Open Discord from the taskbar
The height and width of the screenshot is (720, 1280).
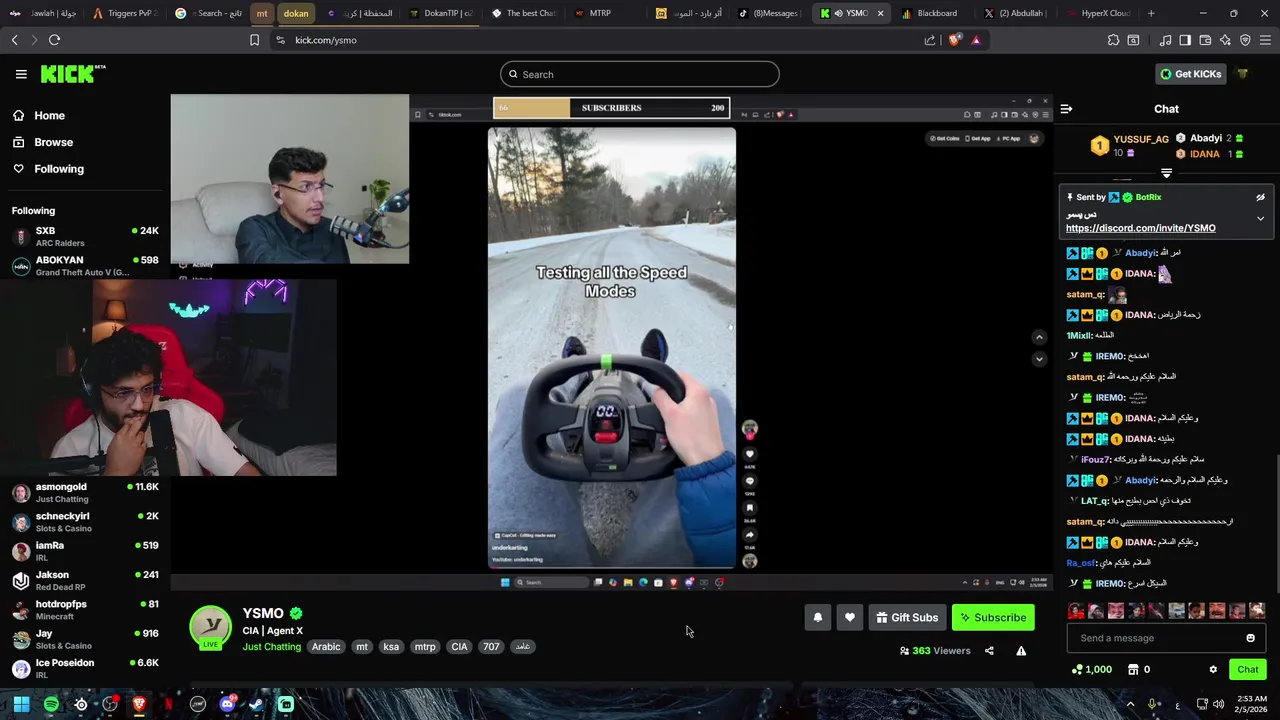coord(227,705)
